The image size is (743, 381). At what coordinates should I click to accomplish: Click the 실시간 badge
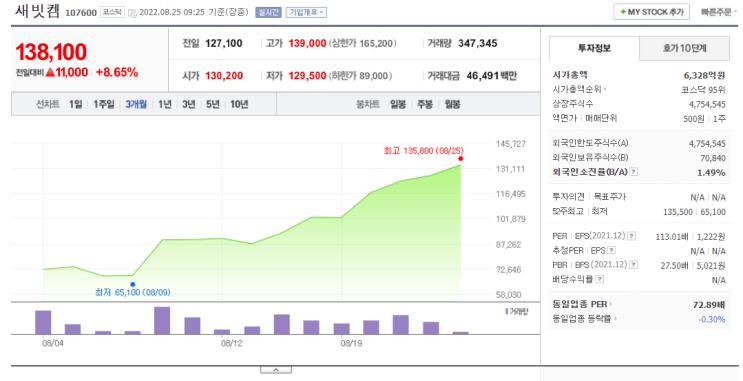point(268,12)
